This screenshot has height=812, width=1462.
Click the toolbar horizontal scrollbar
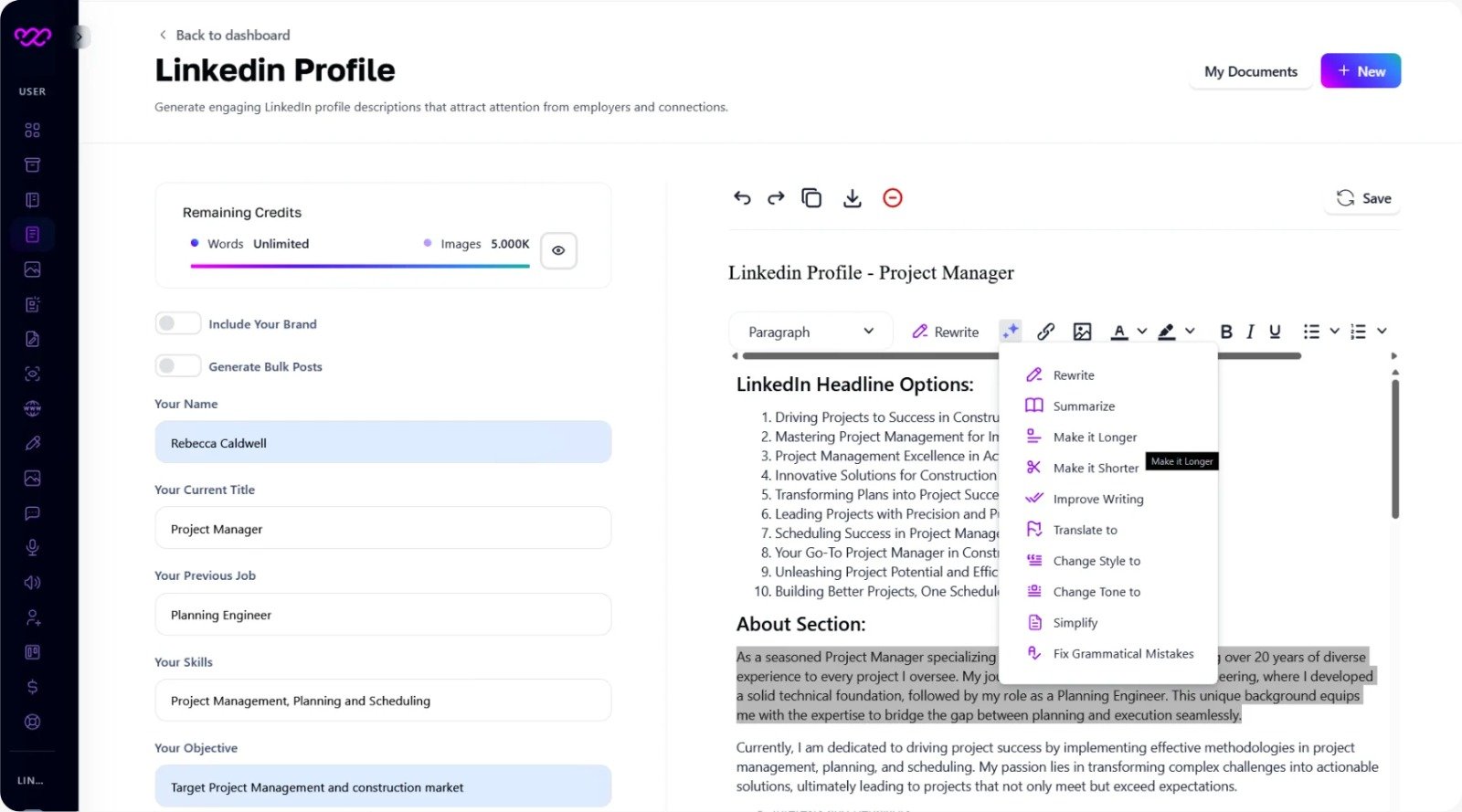pyautogui.click(x=1022, y=356)
